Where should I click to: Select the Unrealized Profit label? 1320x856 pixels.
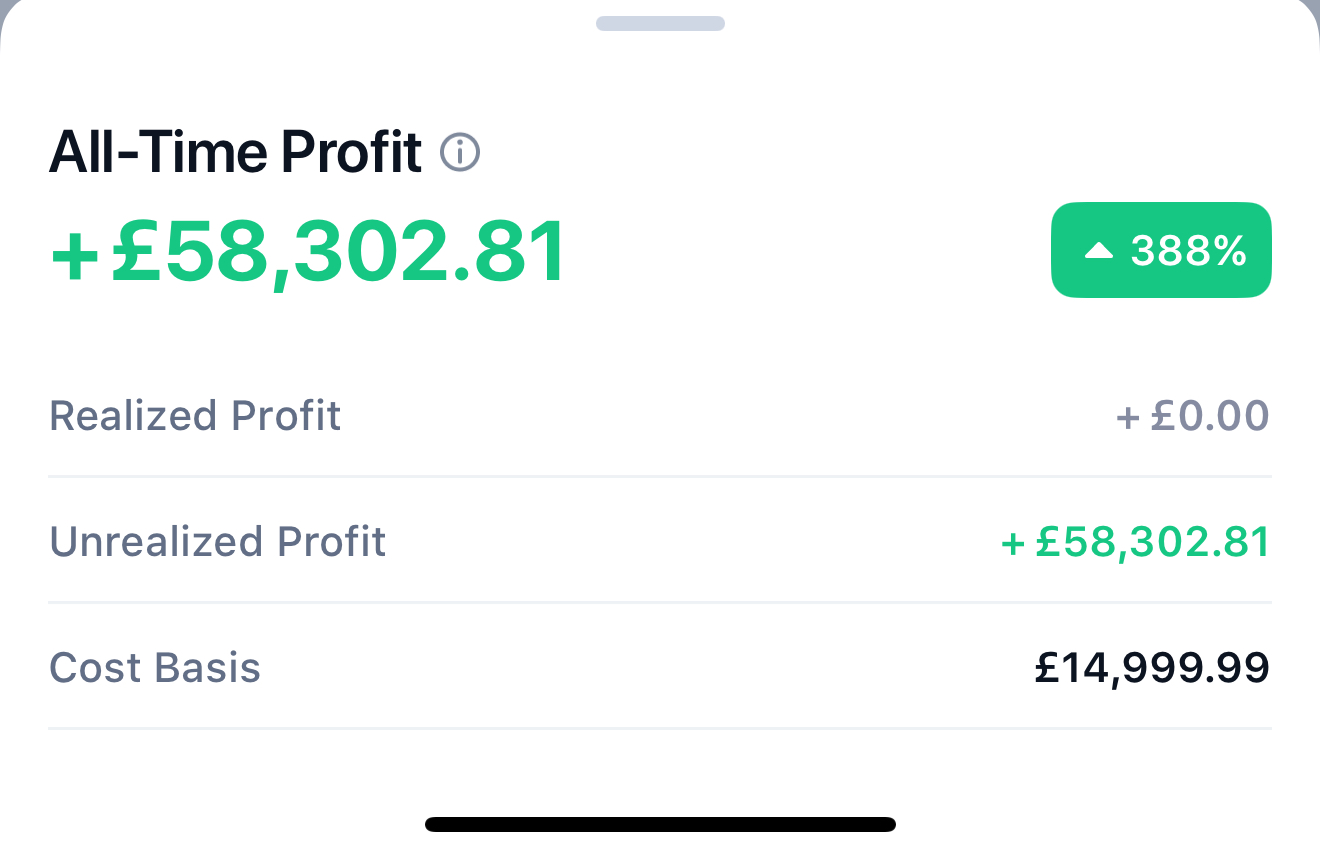(217, 542)
